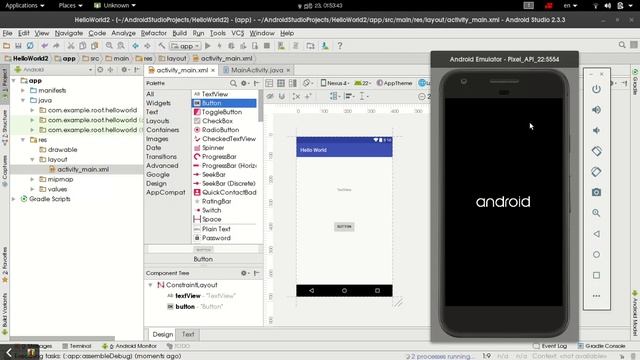Open Terminal tool window

pyautogui.click(x=77, y=346)
